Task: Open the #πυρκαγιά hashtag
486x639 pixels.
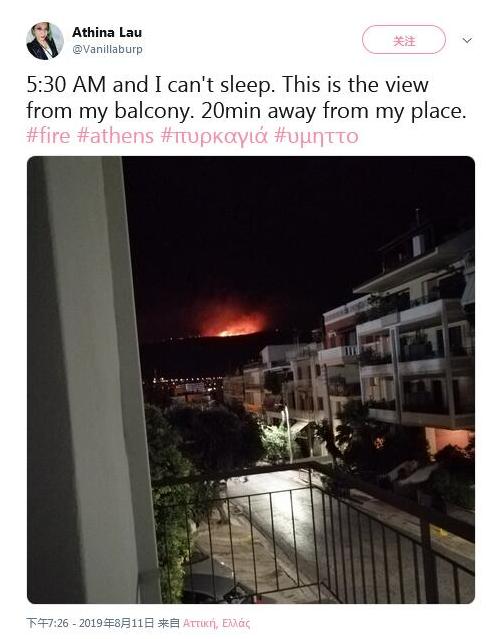Action: coord(214,137)
